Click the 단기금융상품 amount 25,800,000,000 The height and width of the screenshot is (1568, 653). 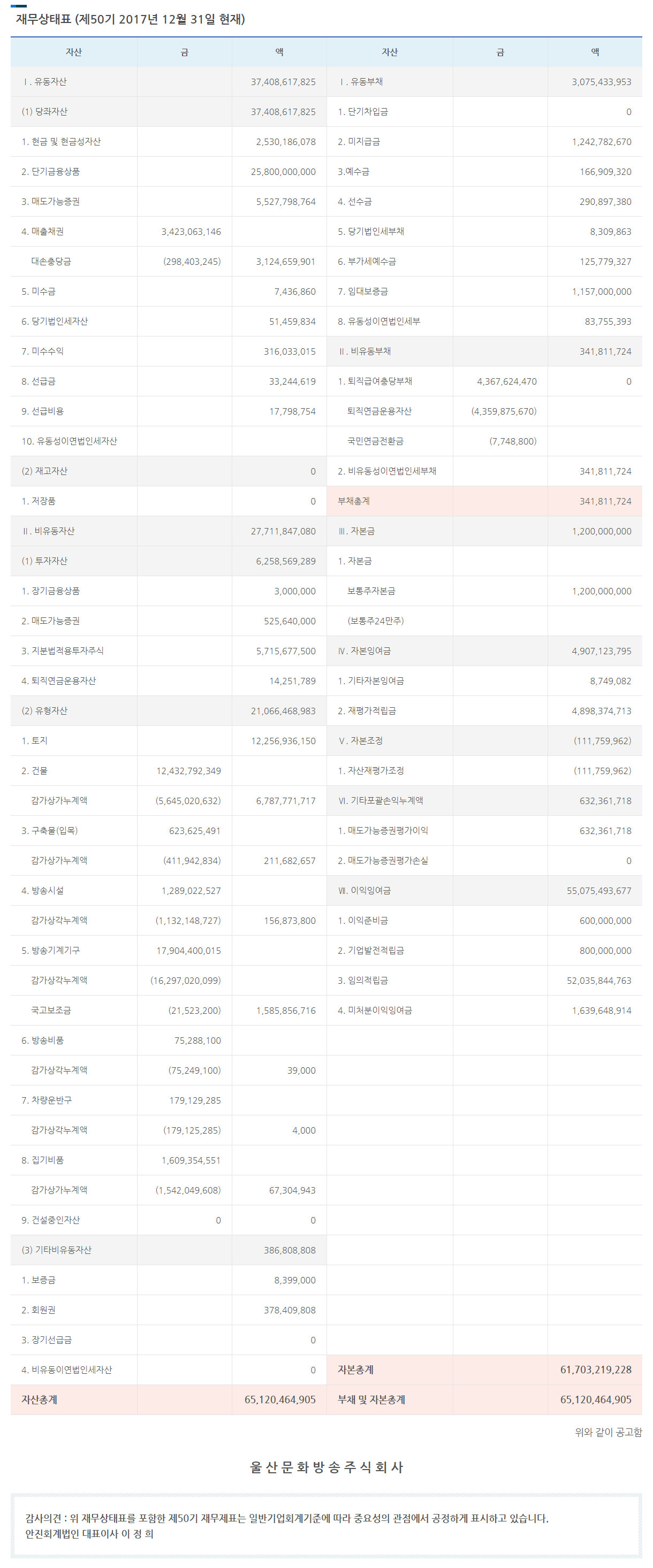pos(283,172)
